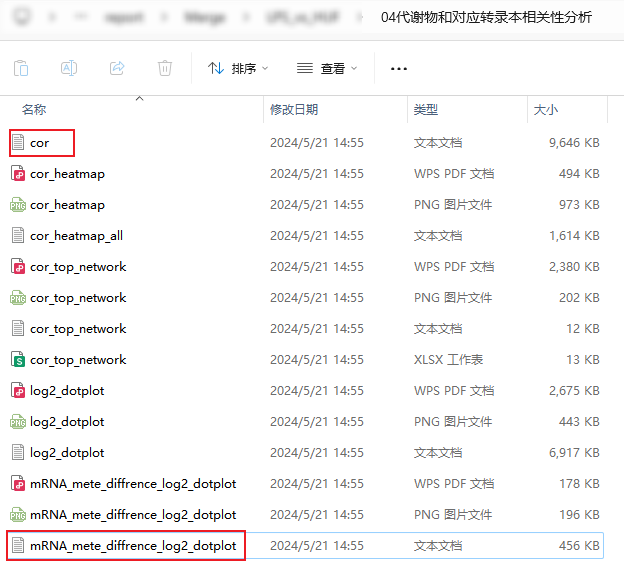
Task: Click cor_top_network name in 202 KB row
Action: (78, 298)
